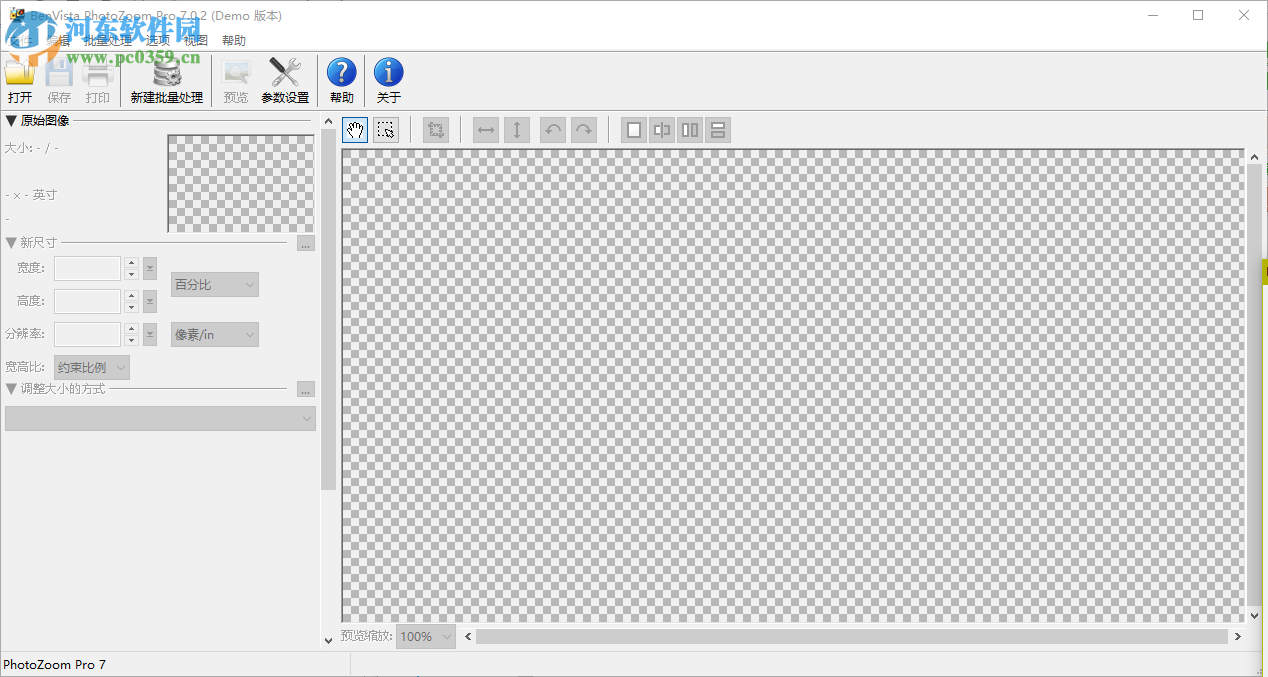Increase 宽度 using its up stepper arrow
1268x677 pixels.
coord(131,262)
